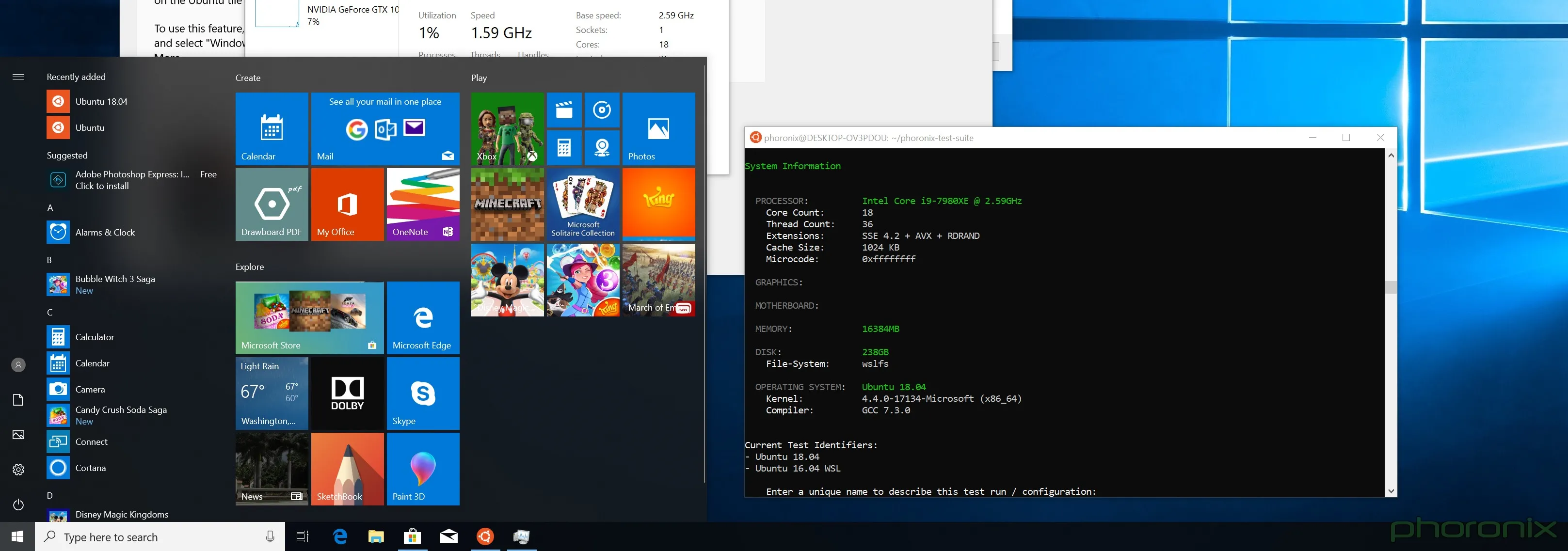Open the March of Empires tile

coord(658,280)
